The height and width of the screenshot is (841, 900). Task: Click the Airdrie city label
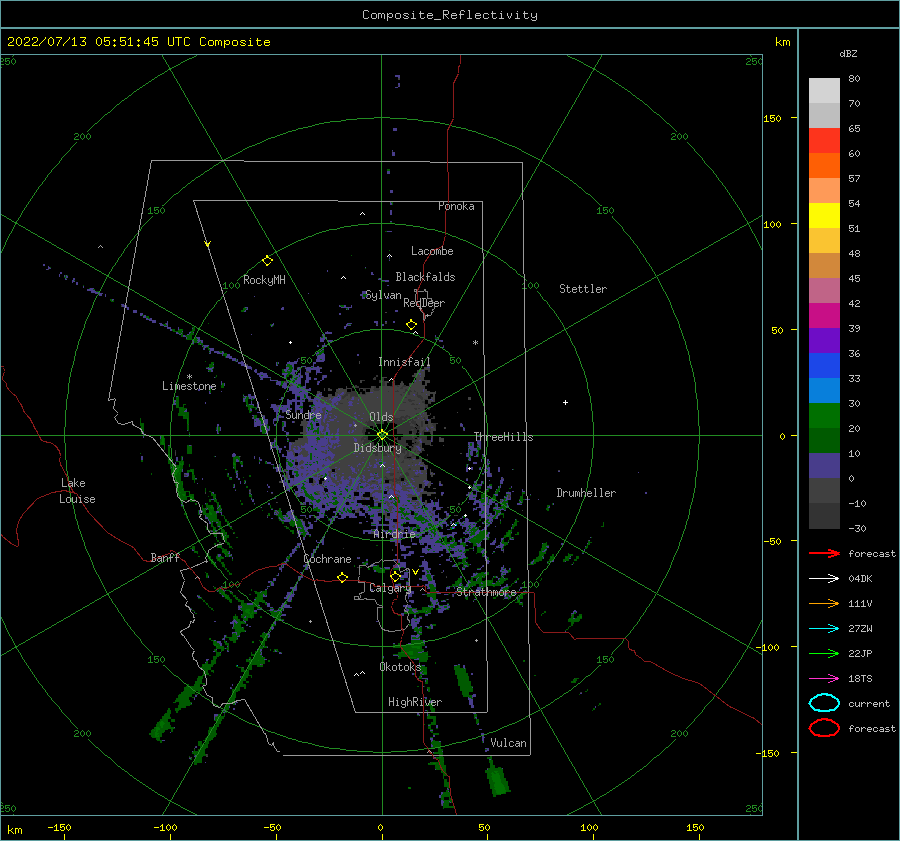click(x=394, y=534)
